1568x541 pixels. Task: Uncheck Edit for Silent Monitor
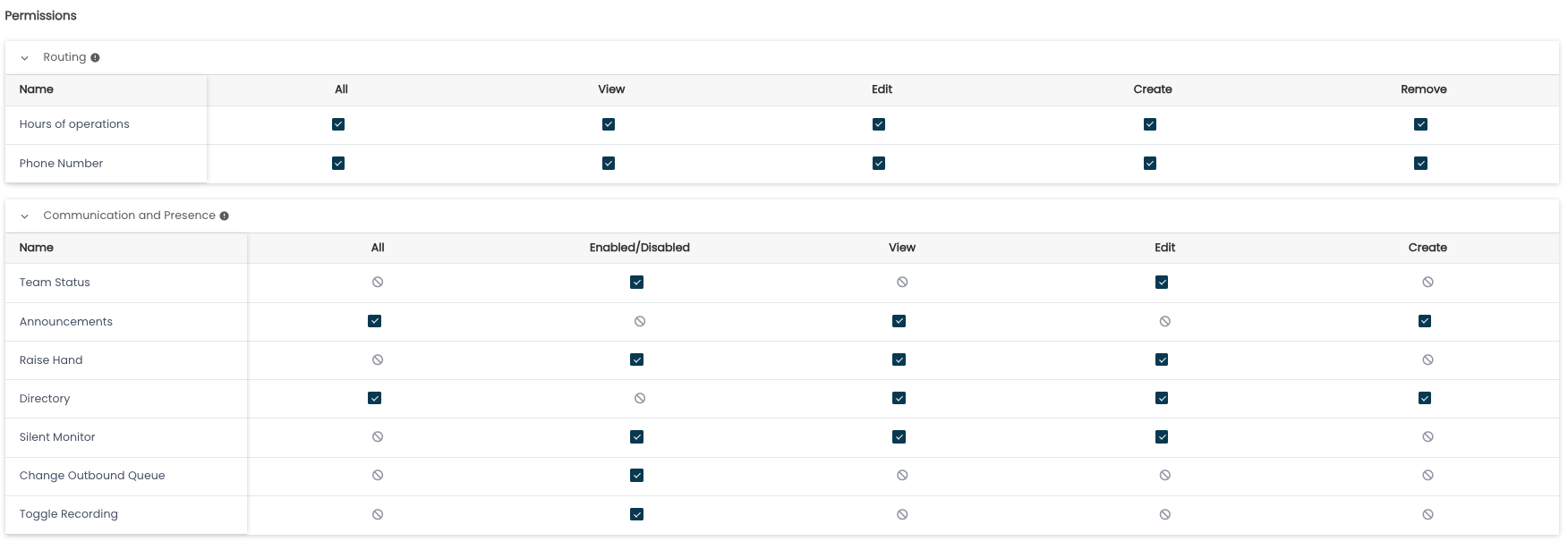[1162, 436]
